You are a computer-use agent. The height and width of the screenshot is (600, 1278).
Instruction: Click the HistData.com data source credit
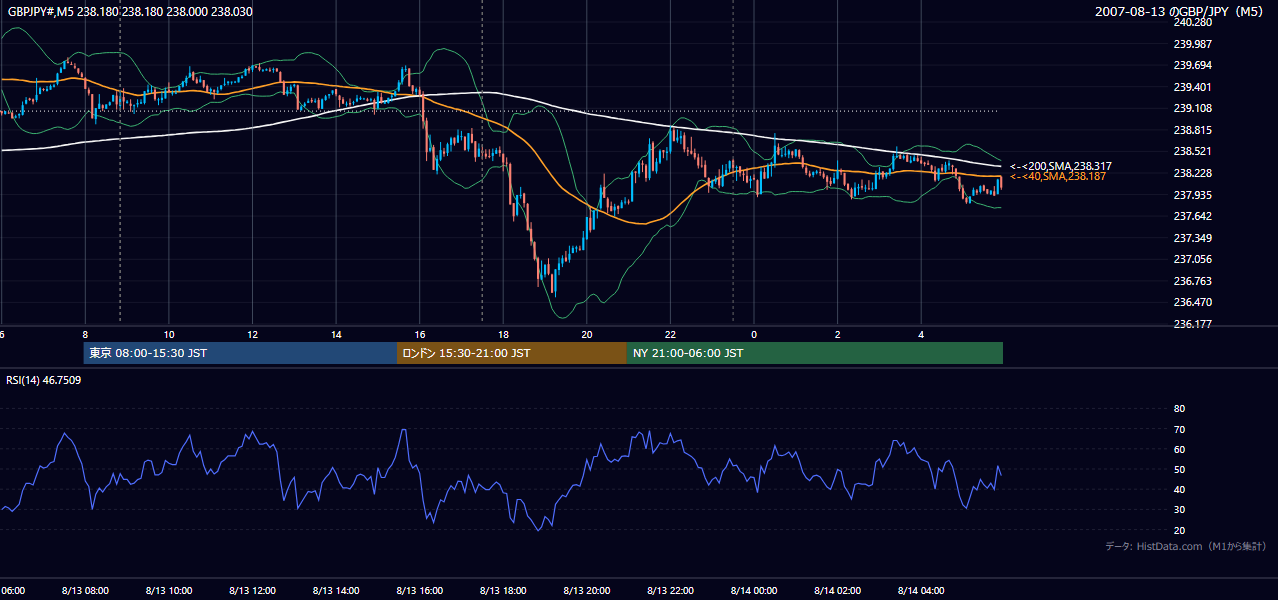[1185, 546]
